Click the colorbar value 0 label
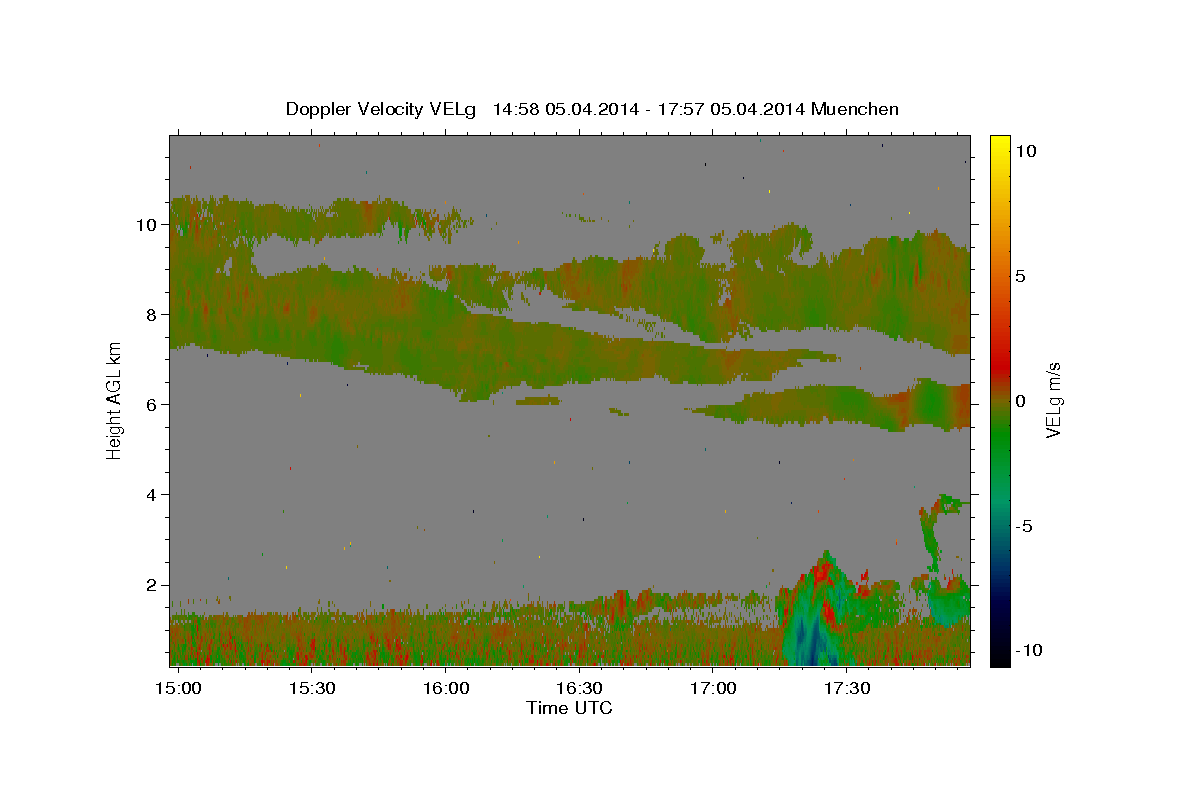 1021,401
